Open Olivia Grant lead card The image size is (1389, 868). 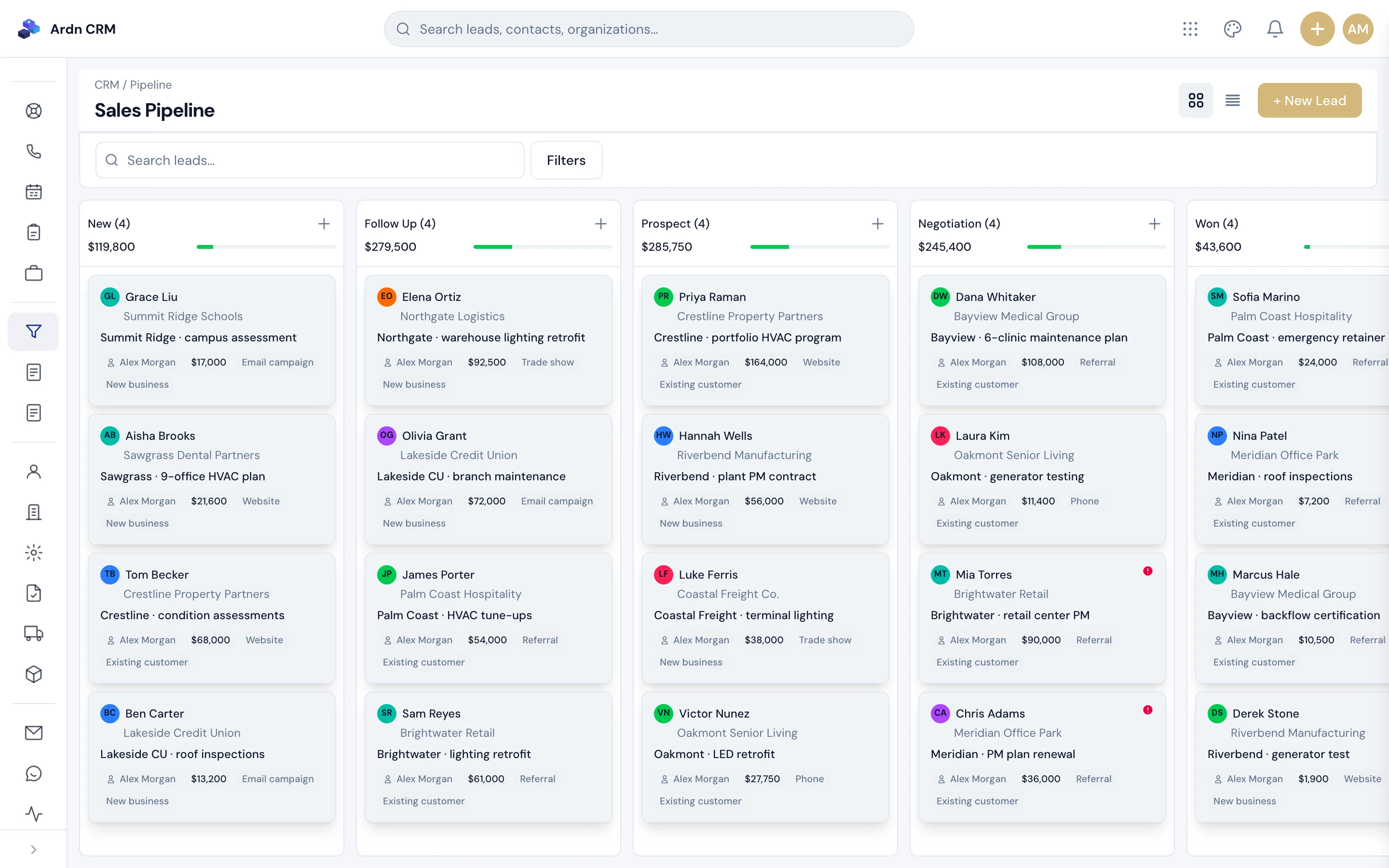pyautogui.click(x=488, y=479)
